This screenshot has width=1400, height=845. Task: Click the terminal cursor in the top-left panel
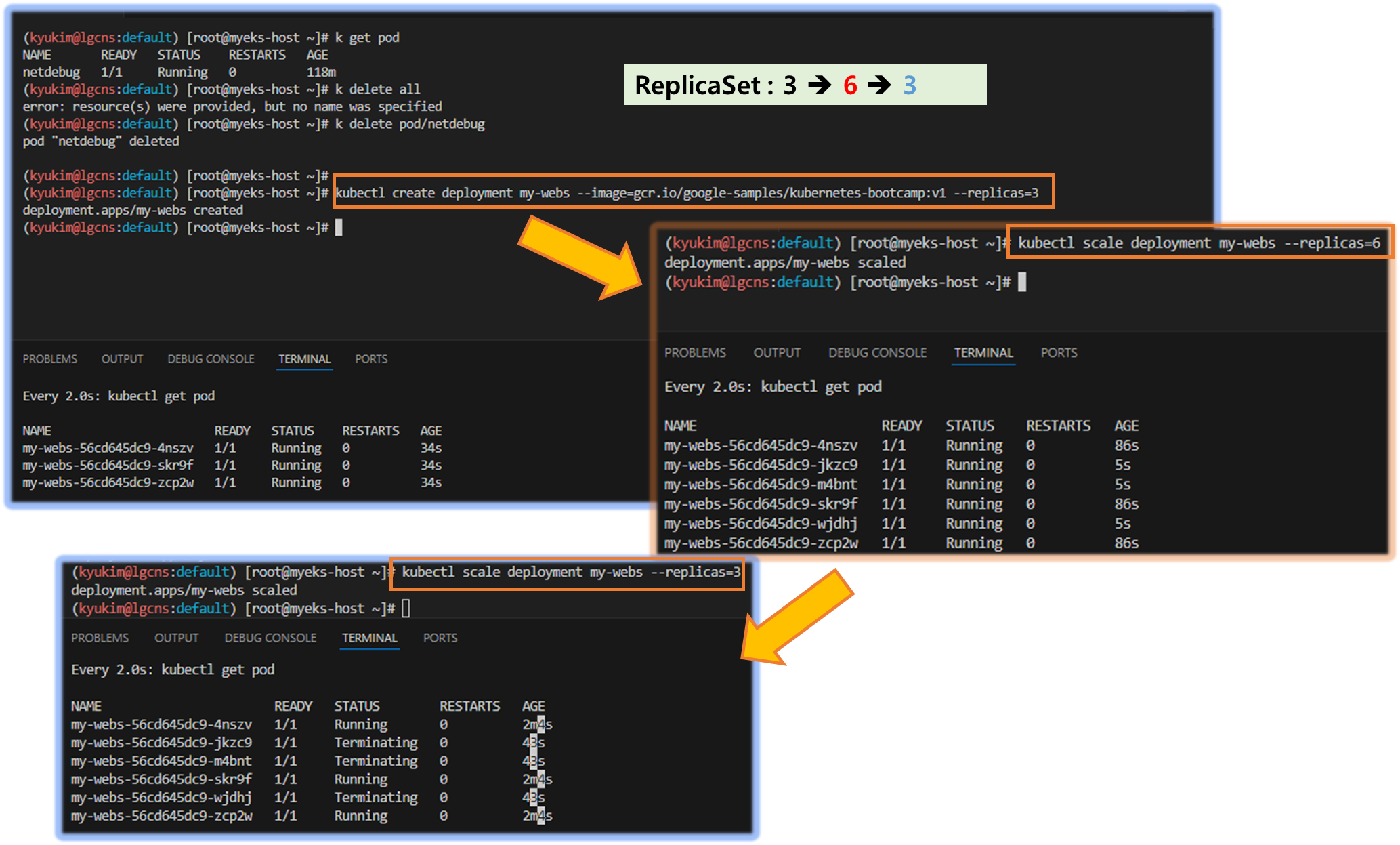coord(339,228)
